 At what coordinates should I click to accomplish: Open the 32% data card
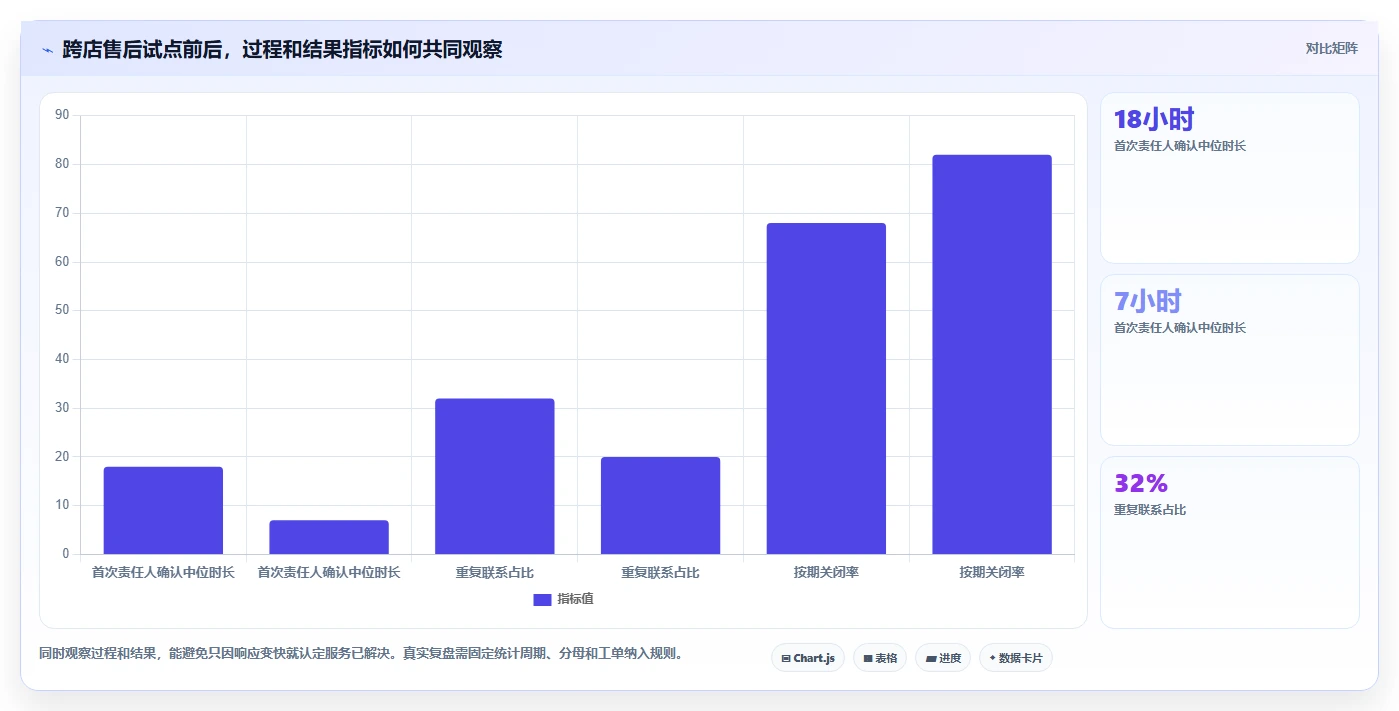[1230, 542]
